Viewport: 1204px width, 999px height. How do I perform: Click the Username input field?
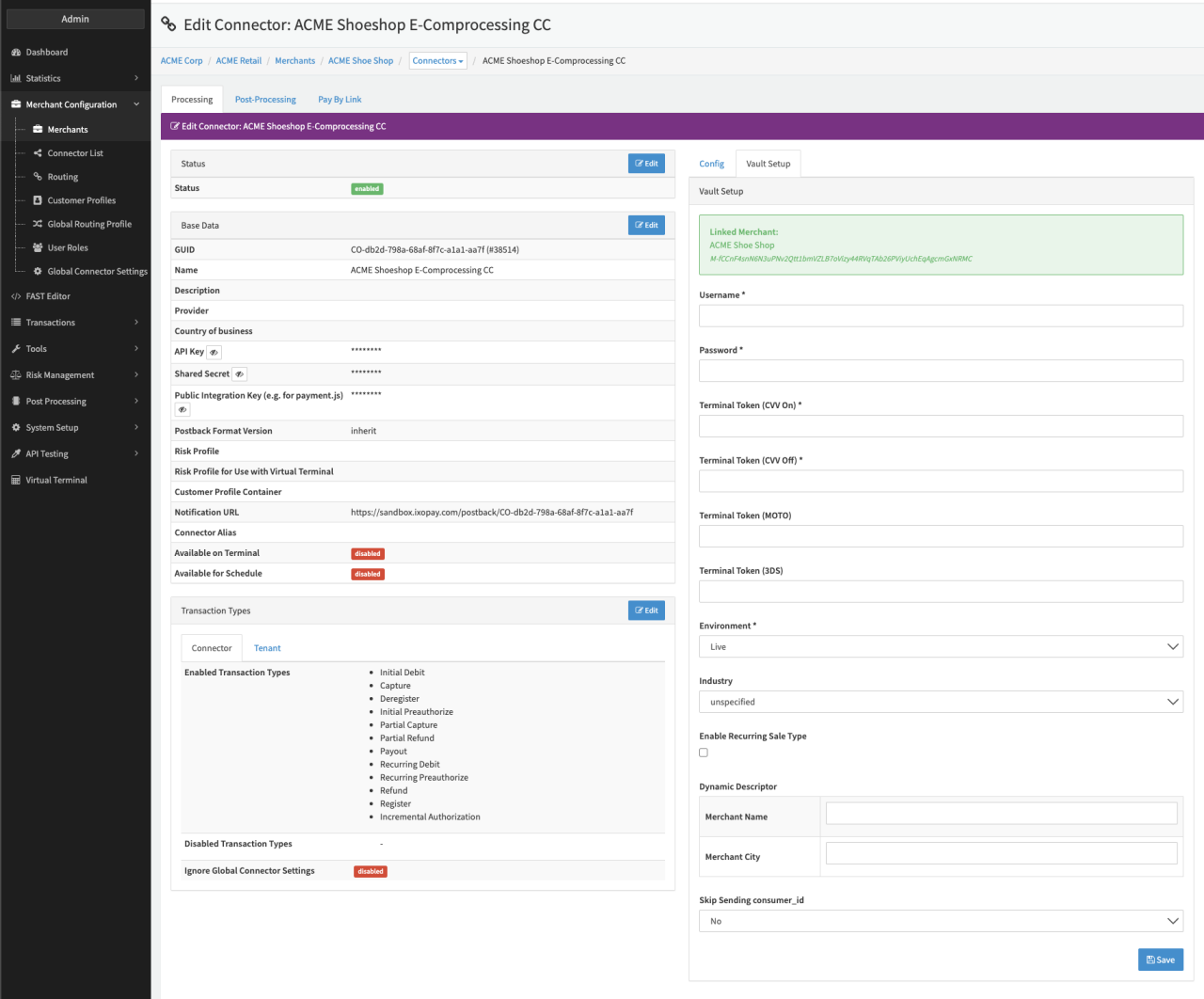[941, 316]
